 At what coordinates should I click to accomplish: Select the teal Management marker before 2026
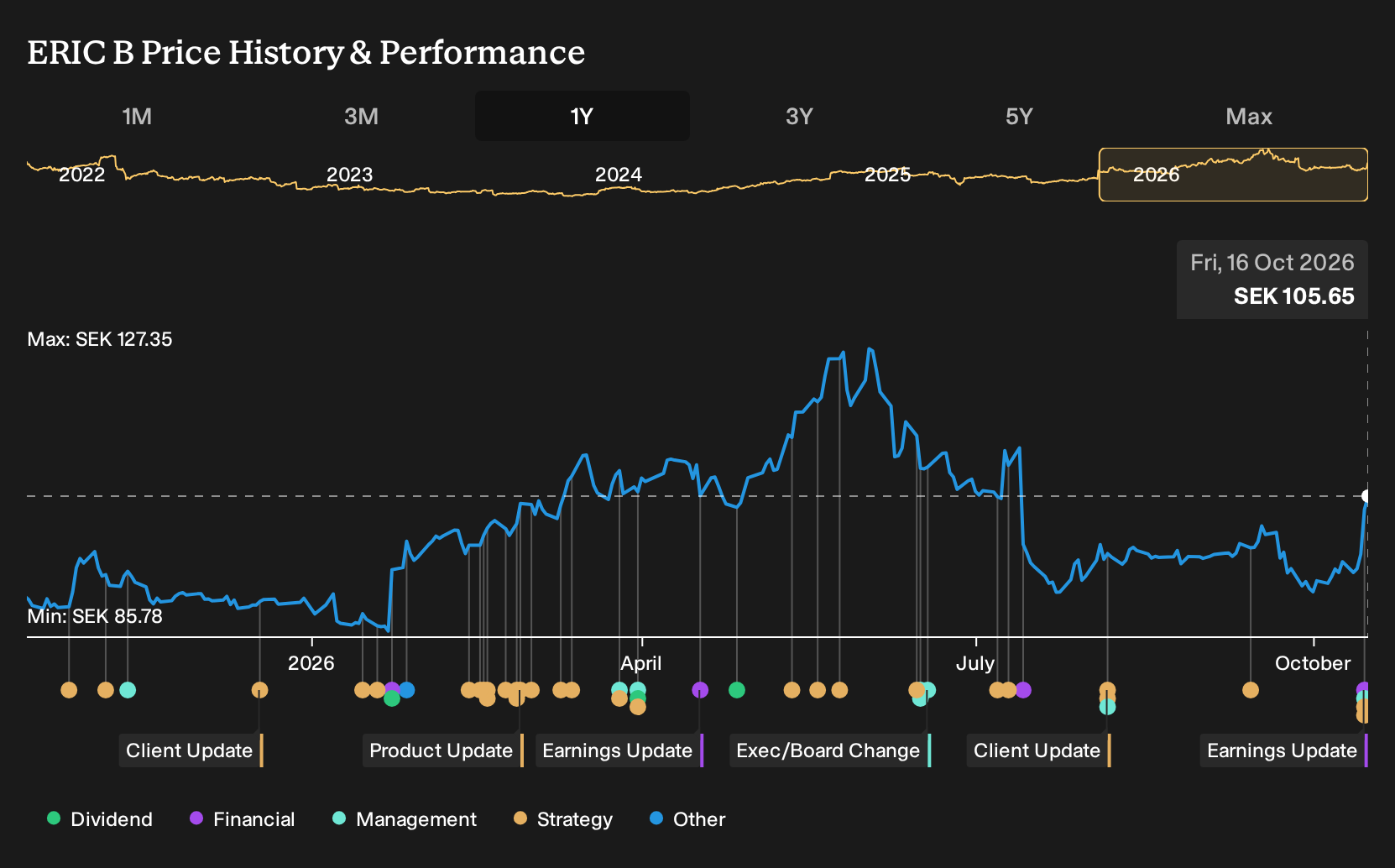[128, 690]
